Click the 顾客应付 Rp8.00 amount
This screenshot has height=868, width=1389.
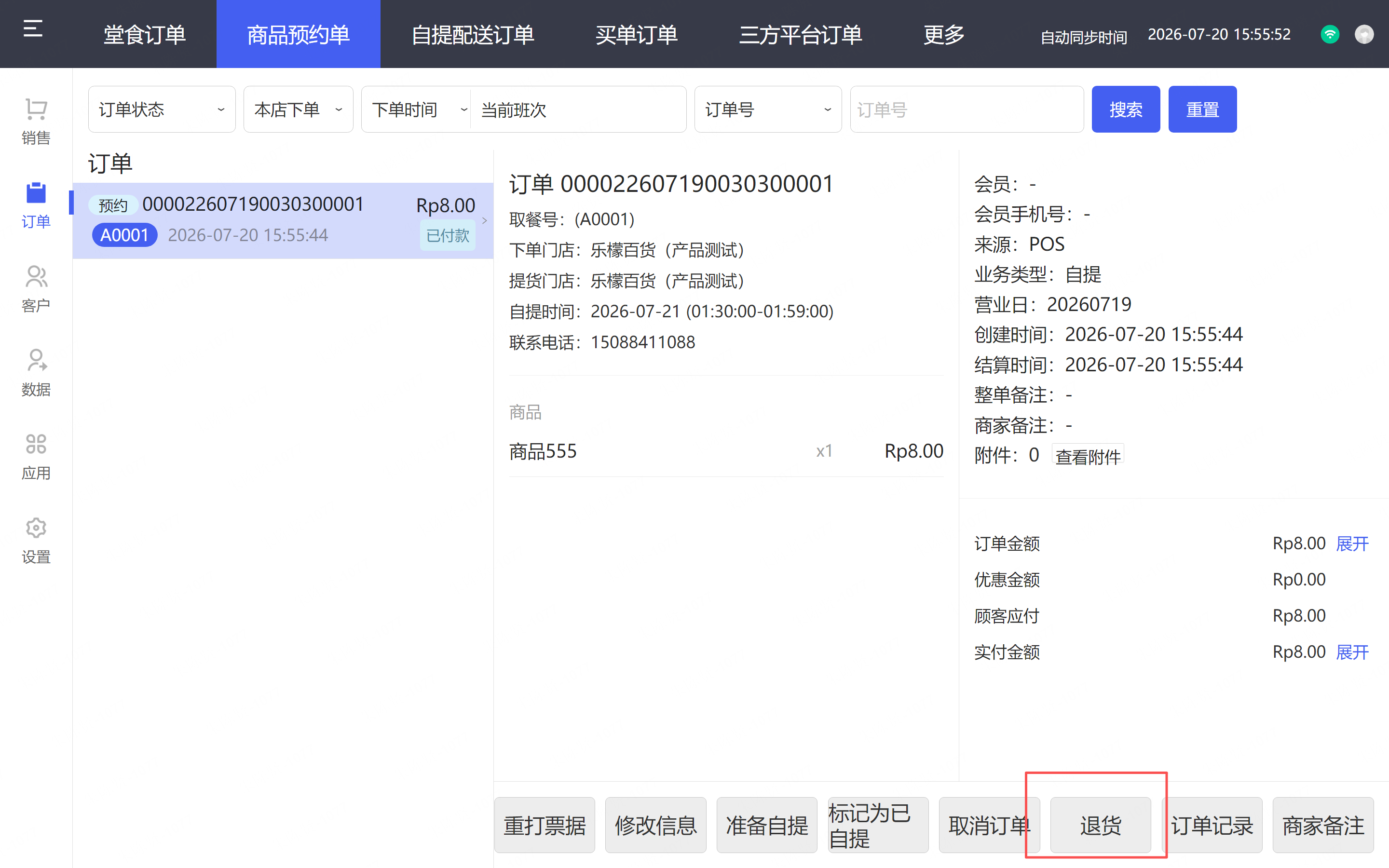1299,616
